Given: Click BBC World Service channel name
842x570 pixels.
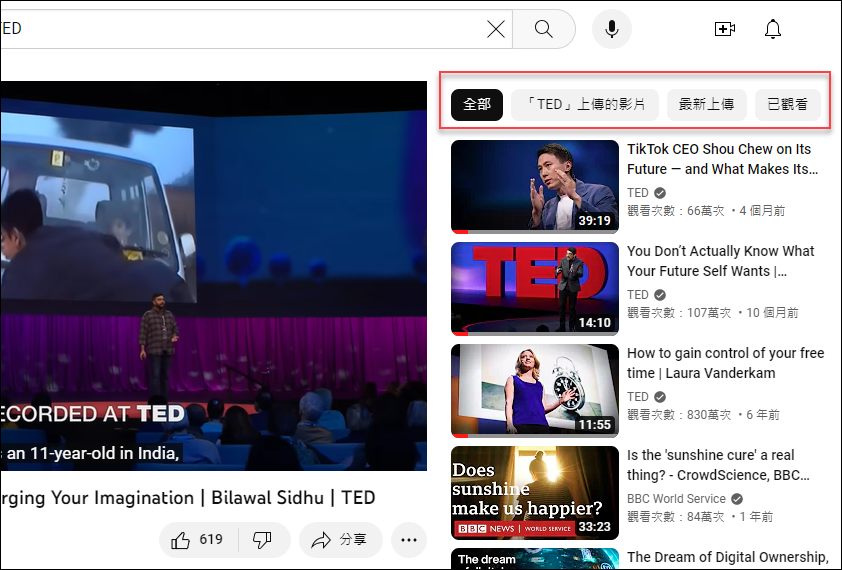Looking at the screenshot, I should (x=676, y=499).
